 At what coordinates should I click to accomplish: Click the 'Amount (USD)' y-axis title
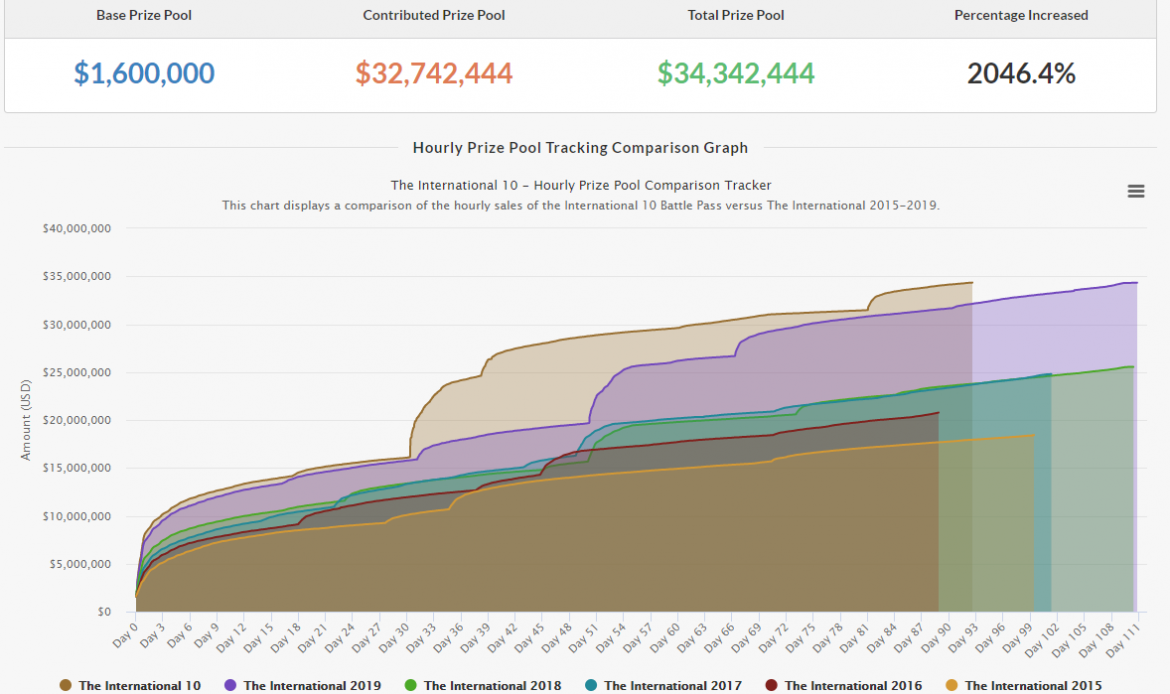coord(26,419)
